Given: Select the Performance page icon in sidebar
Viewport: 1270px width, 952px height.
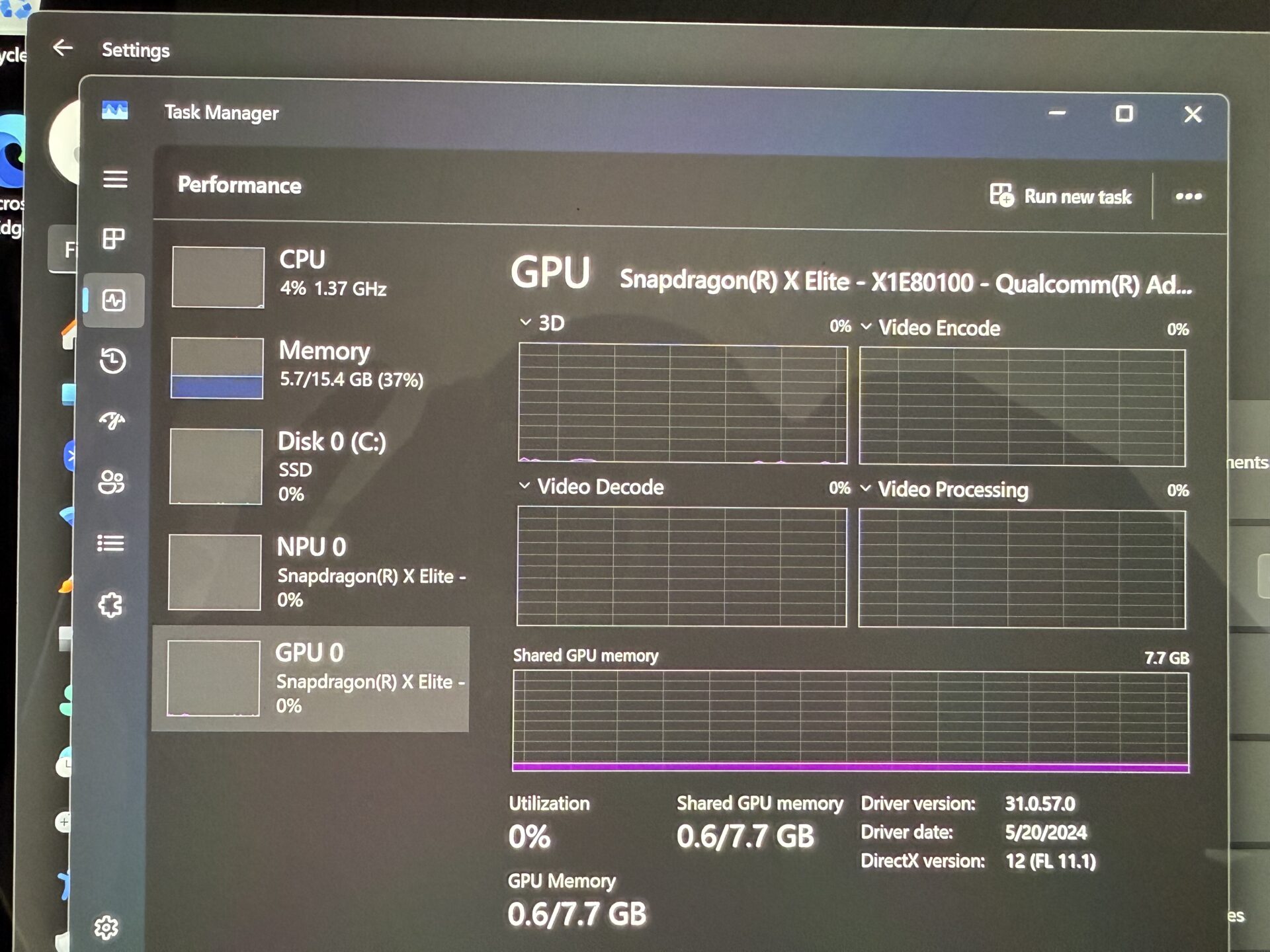Looking at the screenshot, I should click(114, 299).
